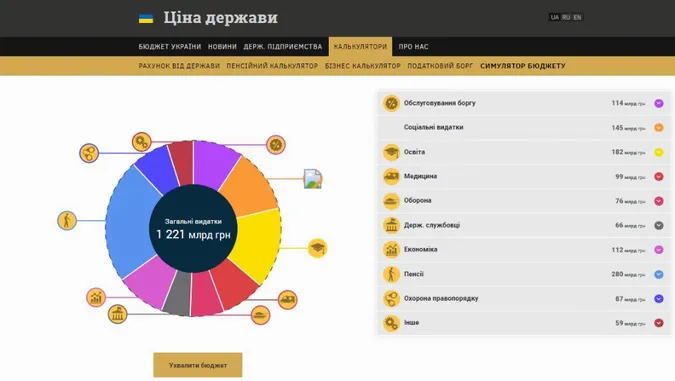This screenshot has height=381, width=675.
Task: Click the Ukrainian flag logo icon
Action: [146, 19]
